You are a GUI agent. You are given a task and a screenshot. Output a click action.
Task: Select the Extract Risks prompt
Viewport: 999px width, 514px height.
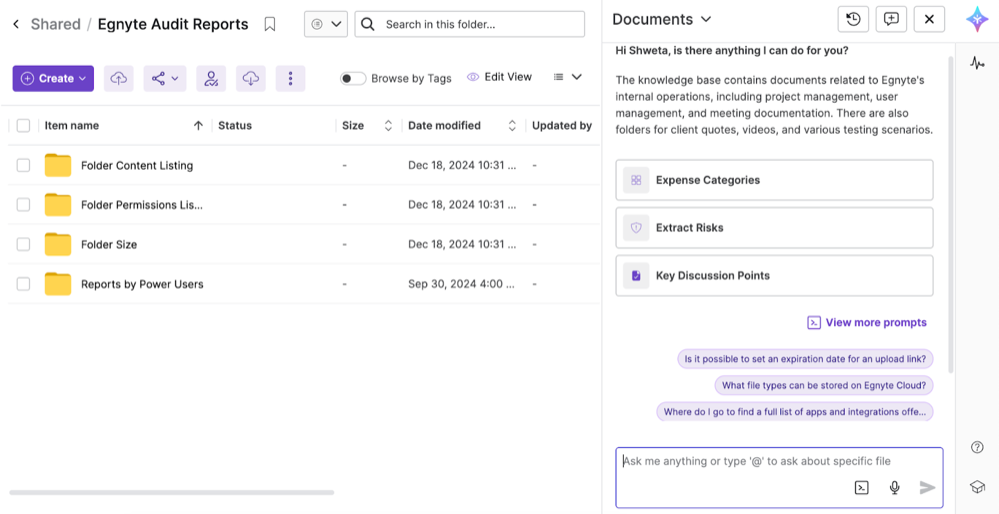774,228
